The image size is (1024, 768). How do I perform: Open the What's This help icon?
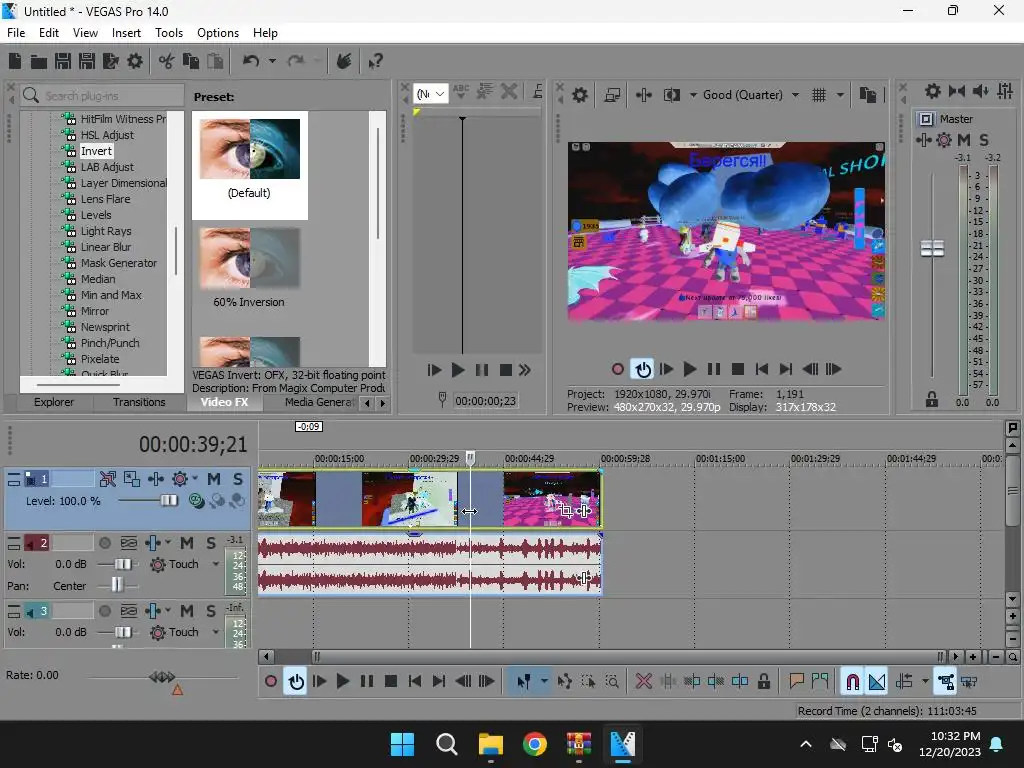[375, 61]
